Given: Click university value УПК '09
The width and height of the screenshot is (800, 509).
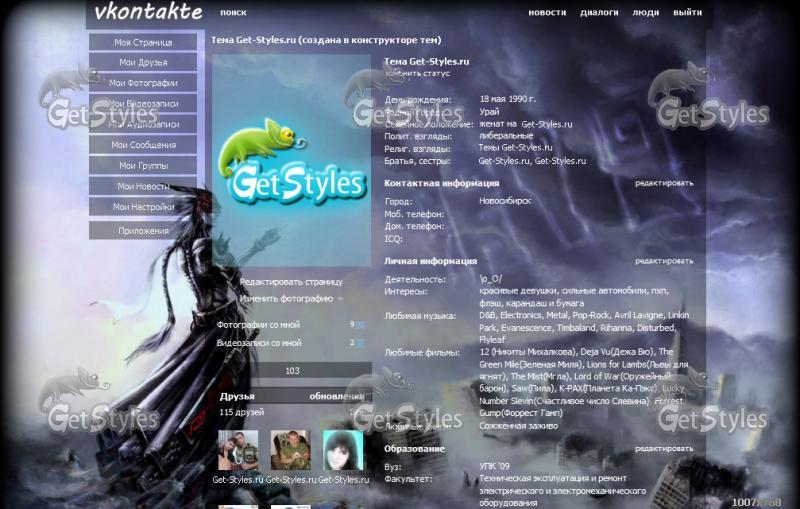Looking at the screenshot, I should tap(494, 466).
